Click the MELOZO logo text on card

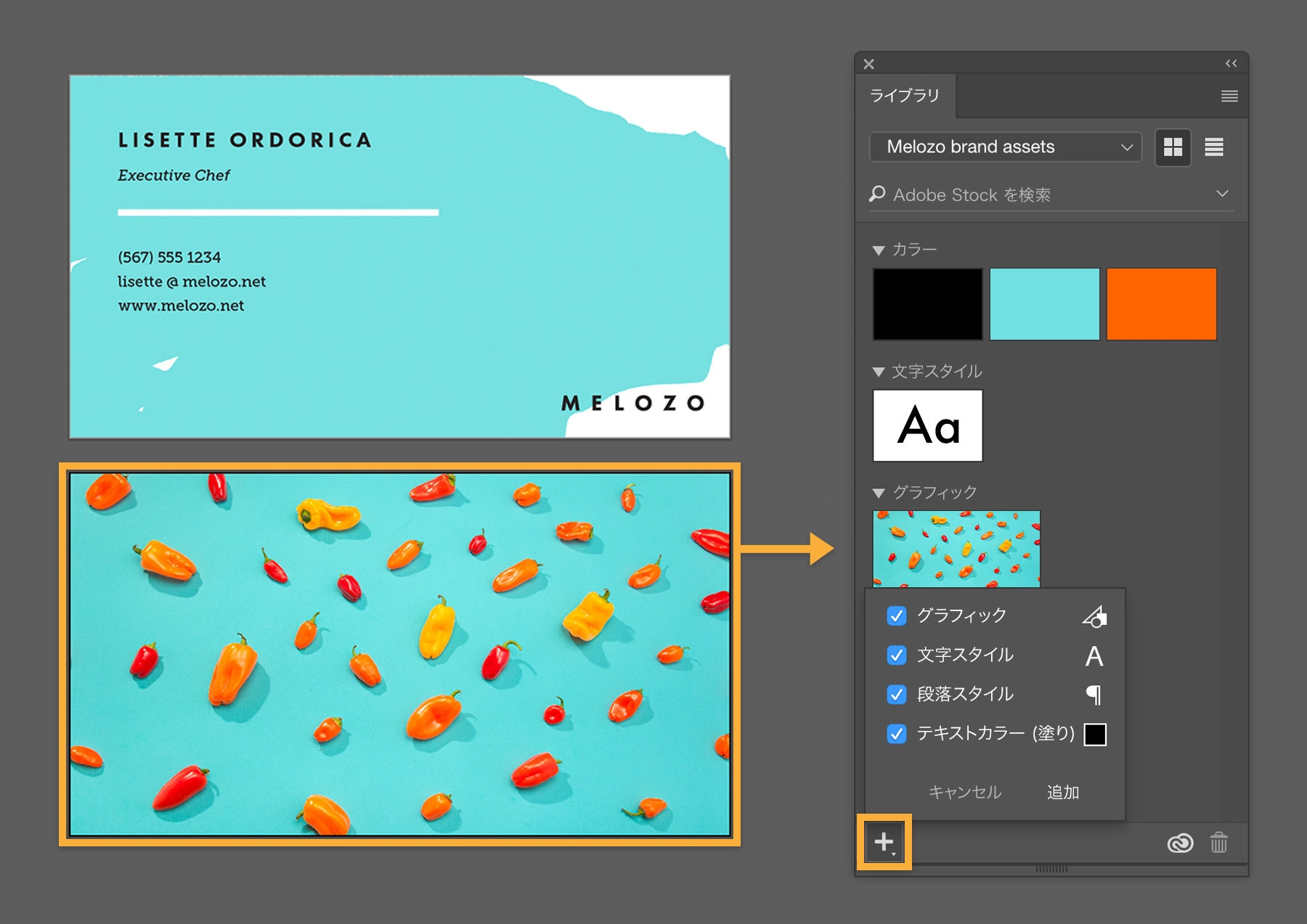633,403
